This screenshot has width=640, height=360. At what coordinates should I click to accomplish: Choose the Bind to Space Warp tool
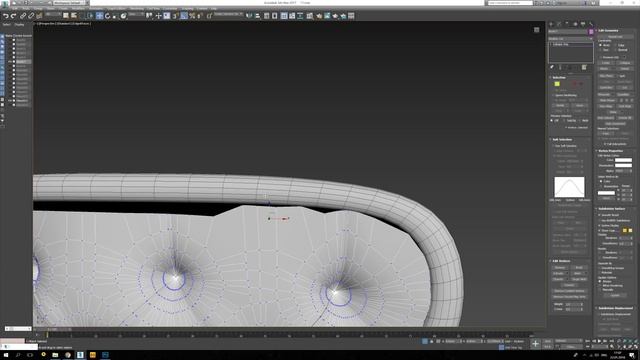coord(39,16)
